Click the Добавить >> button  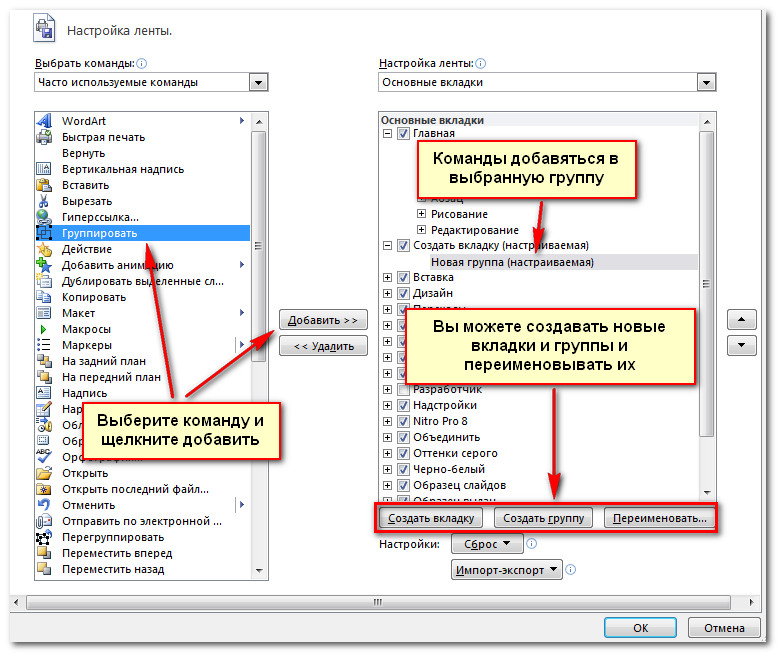pos(322,320)
